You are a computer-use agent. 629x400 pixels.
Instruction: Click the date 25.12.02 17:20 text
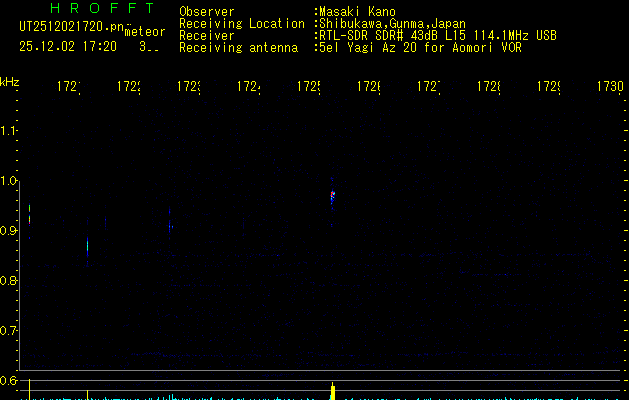(x=68, y=47)
